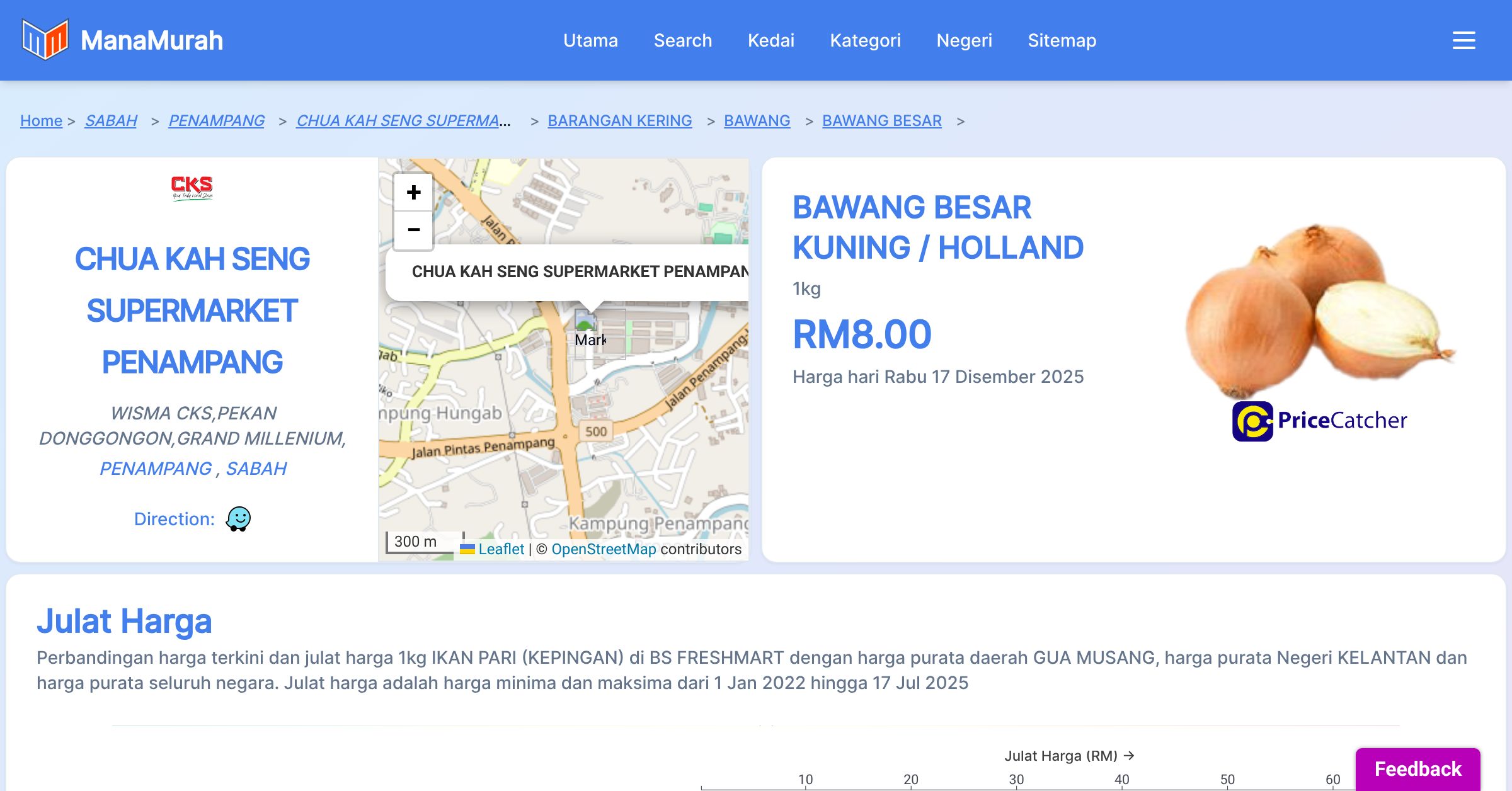Zoom in on the map

pos(413,192)
